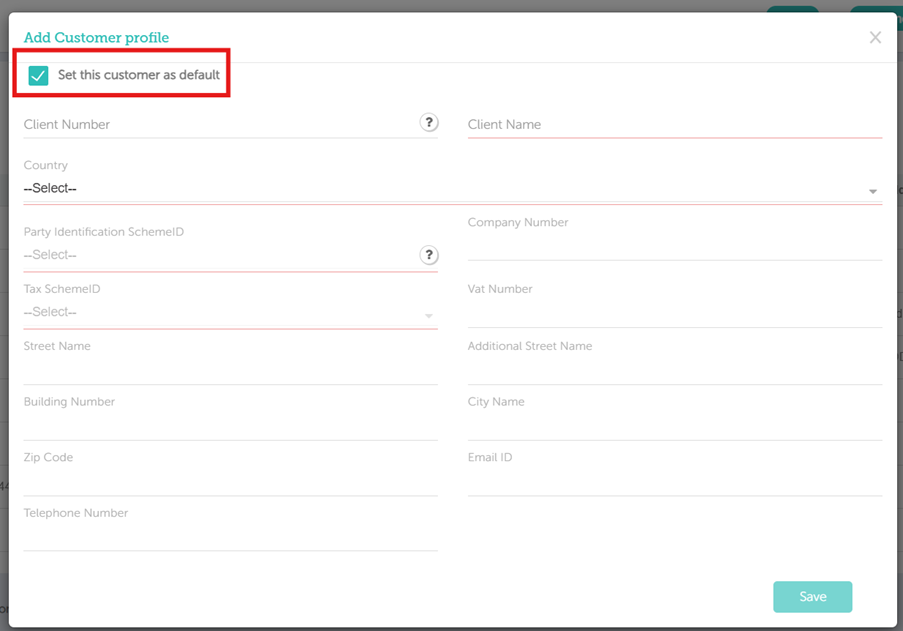Open the Tax SchemeID dropdown
This screenshot has height=631, width=903.
pyautogui.click(x=230, y=313)
